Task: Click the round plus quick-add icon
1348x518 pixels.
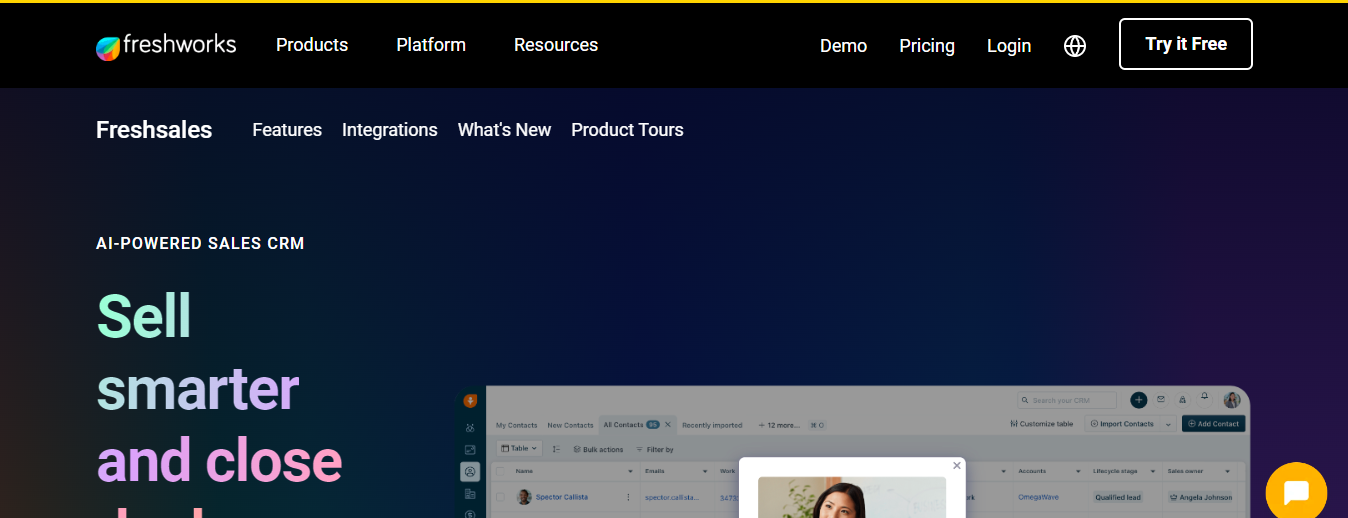Action: click(x=1138, y=400)
